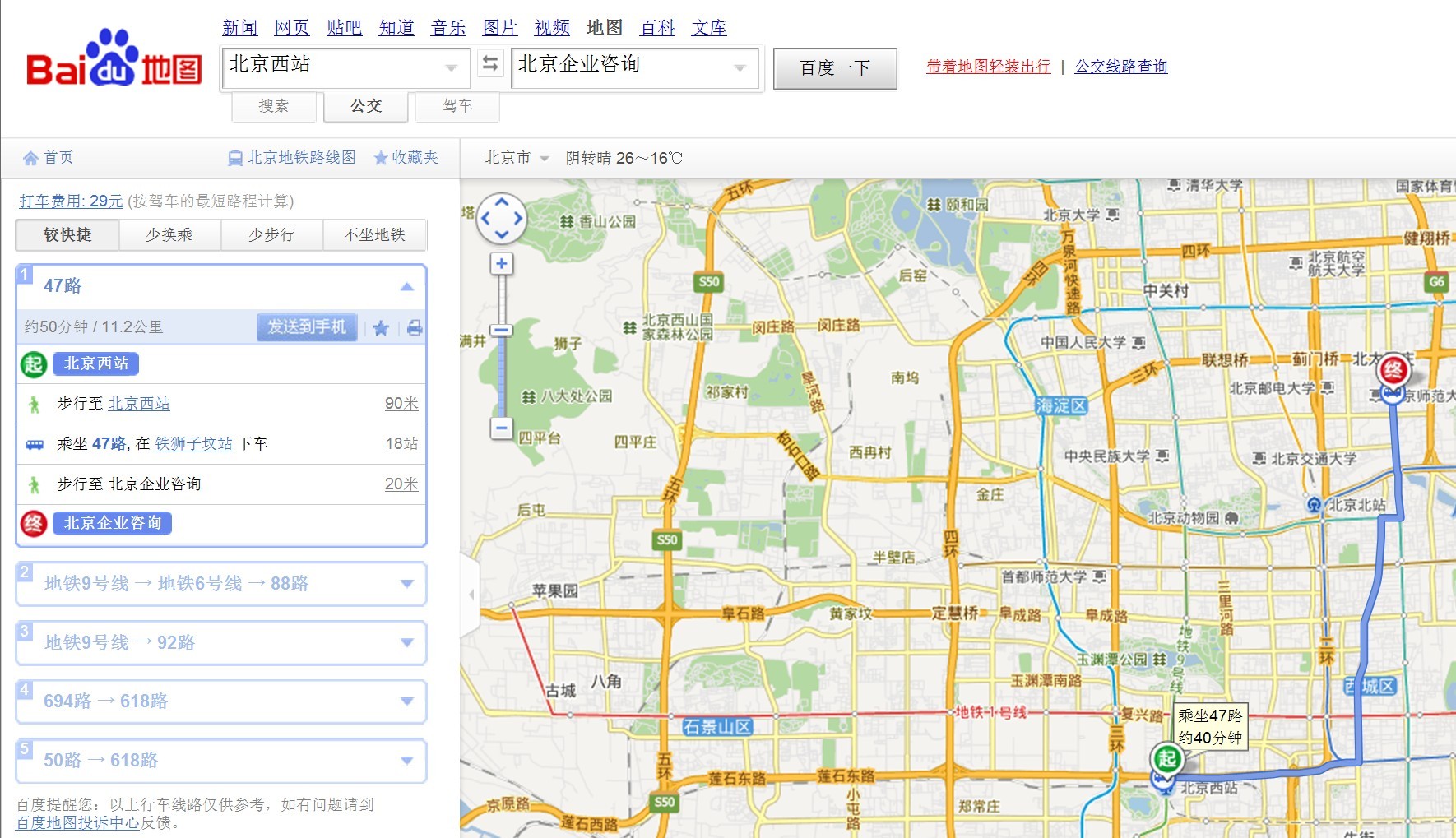Click the red 终 destination marker on the map

click(1393, 370)
